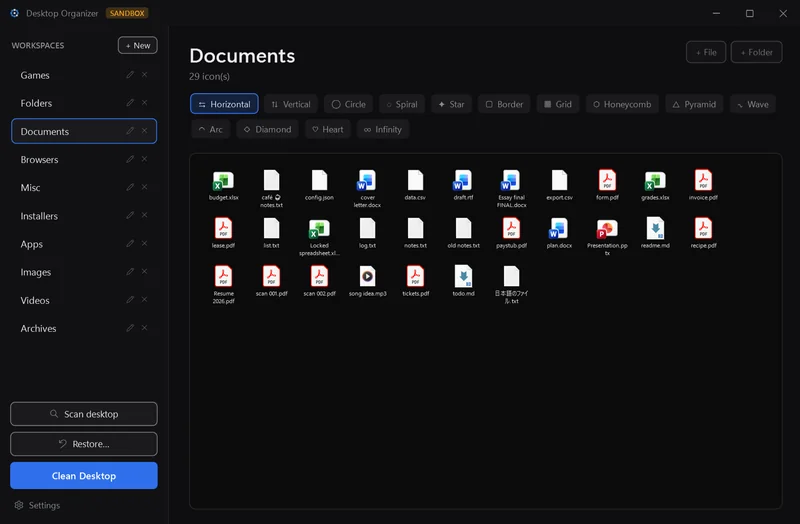Viewport: 800px width, 524px height.
Task: Select the draft.rtf document icon
Action: [x=463, y=181]
